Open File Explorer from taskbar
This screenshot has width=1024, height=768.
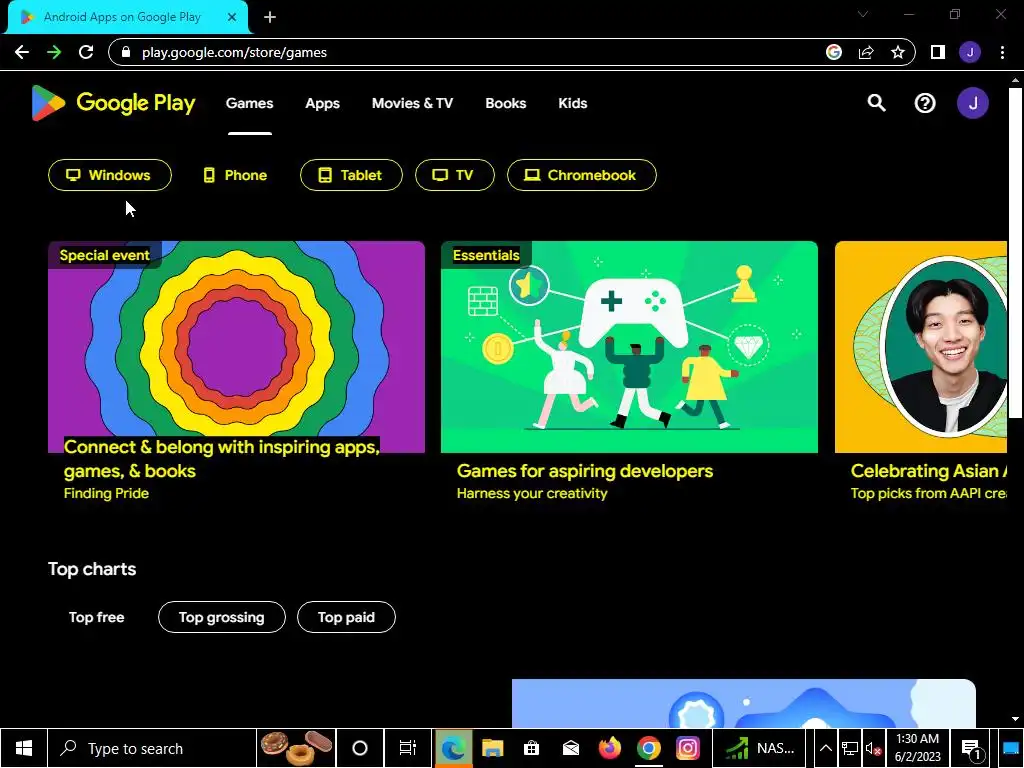[492, 748]
